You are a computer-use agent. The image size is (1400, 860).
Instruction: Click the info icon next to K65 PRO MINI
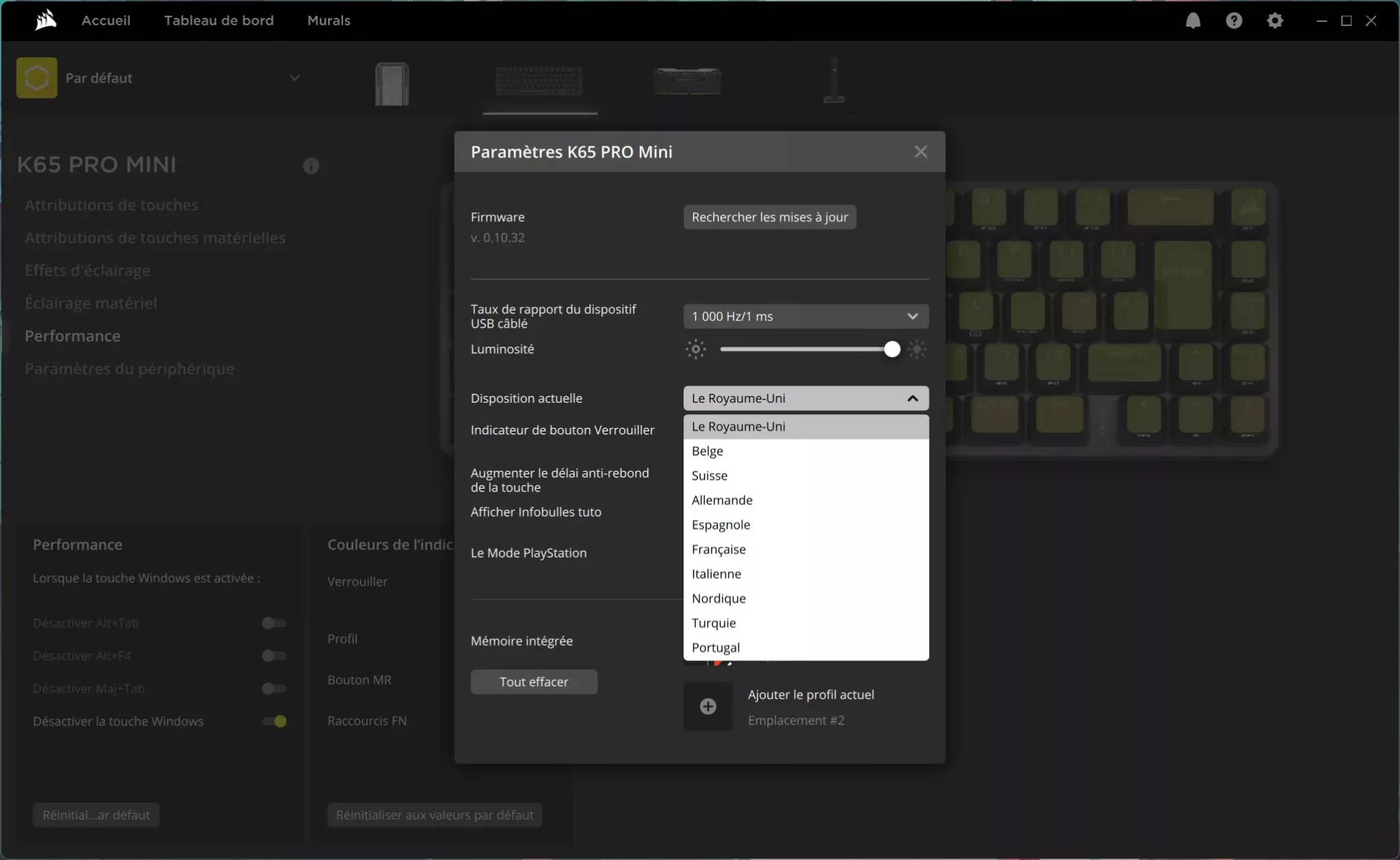click(310, 166)
